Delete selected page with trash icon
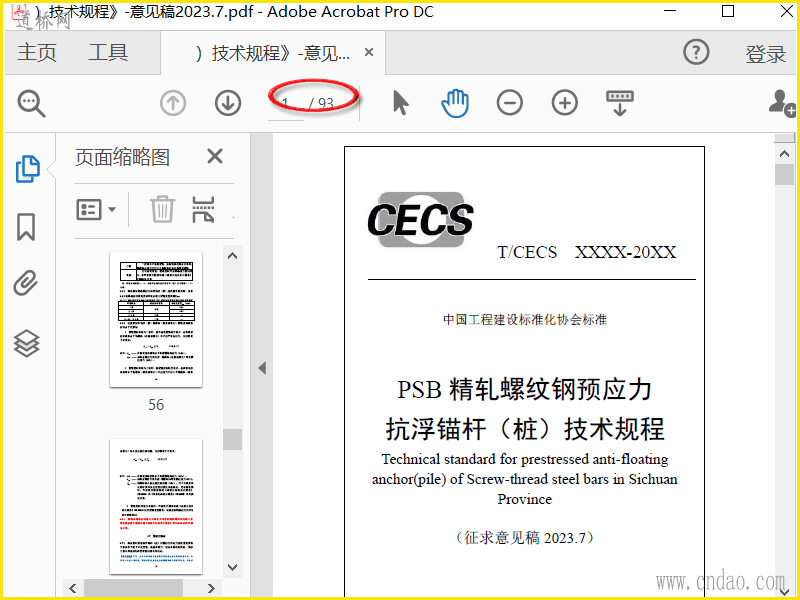 pos(162,209)
